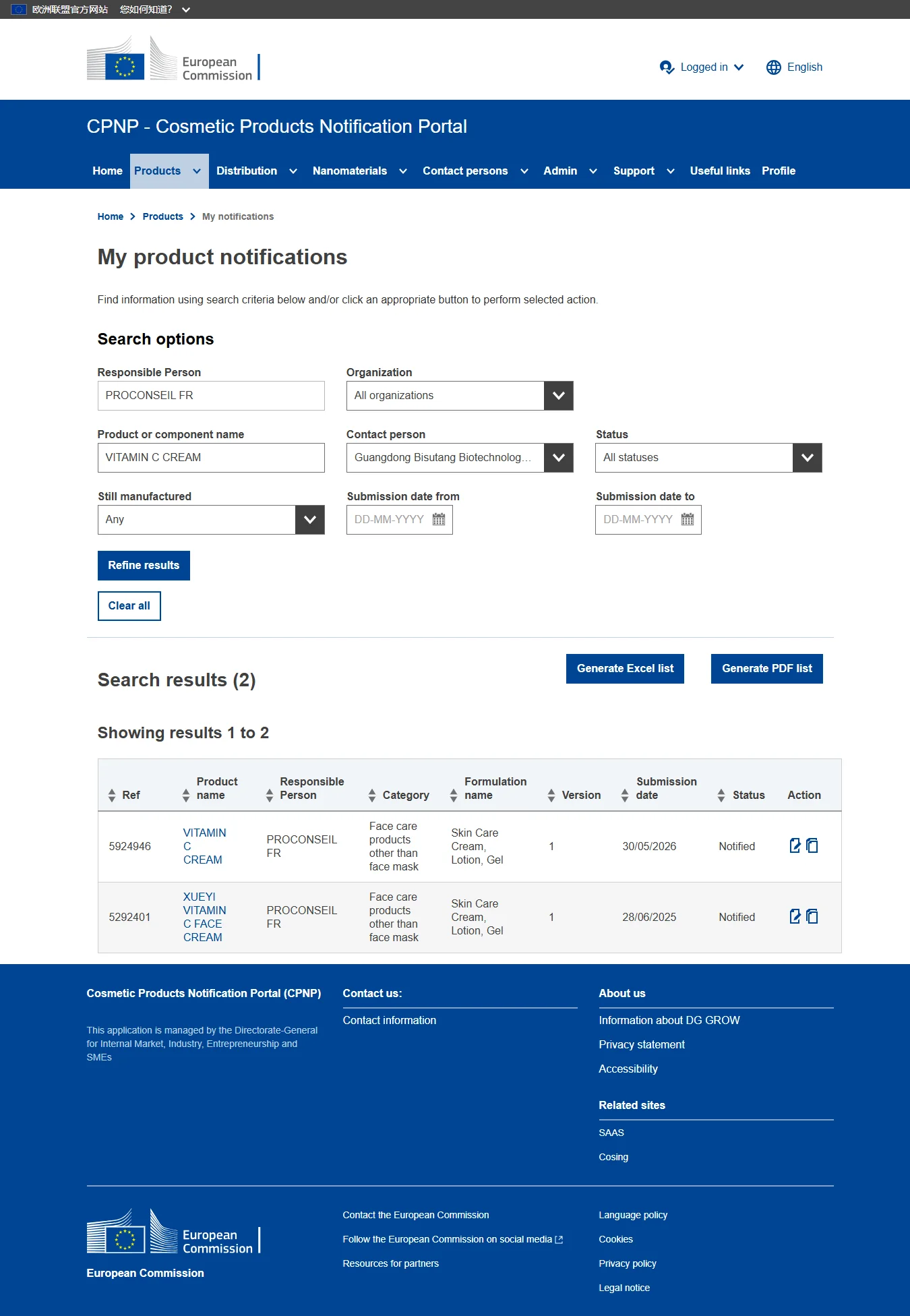Sort results using the Category column arrows
This screenshot has width=910, height=1316.
372,796
